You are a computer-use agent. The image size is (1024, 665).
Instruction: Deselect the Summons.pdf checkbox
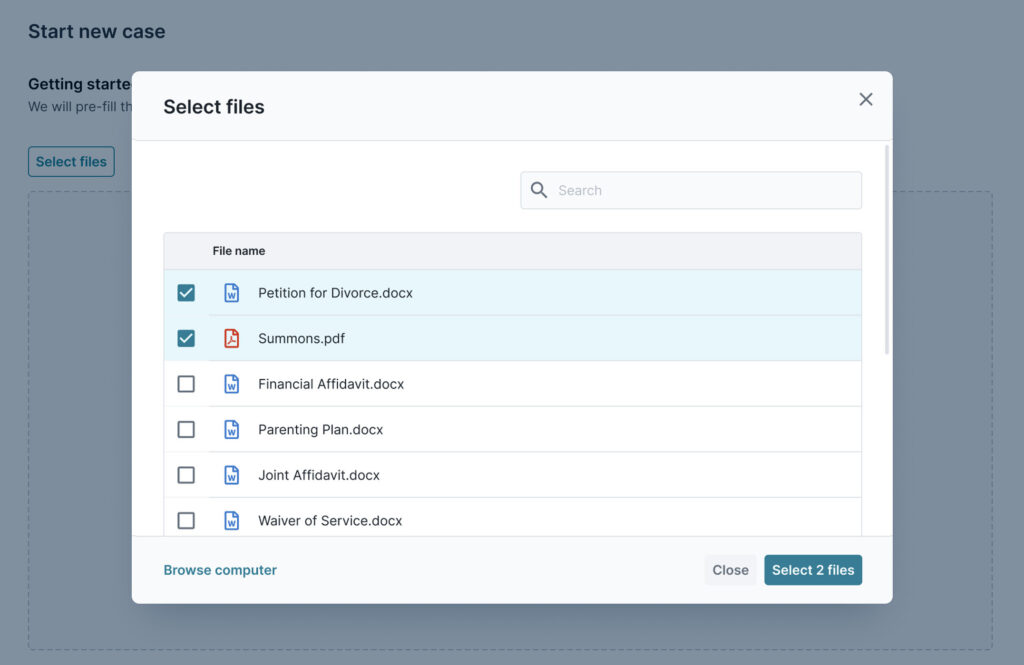[x=186, y=338]
